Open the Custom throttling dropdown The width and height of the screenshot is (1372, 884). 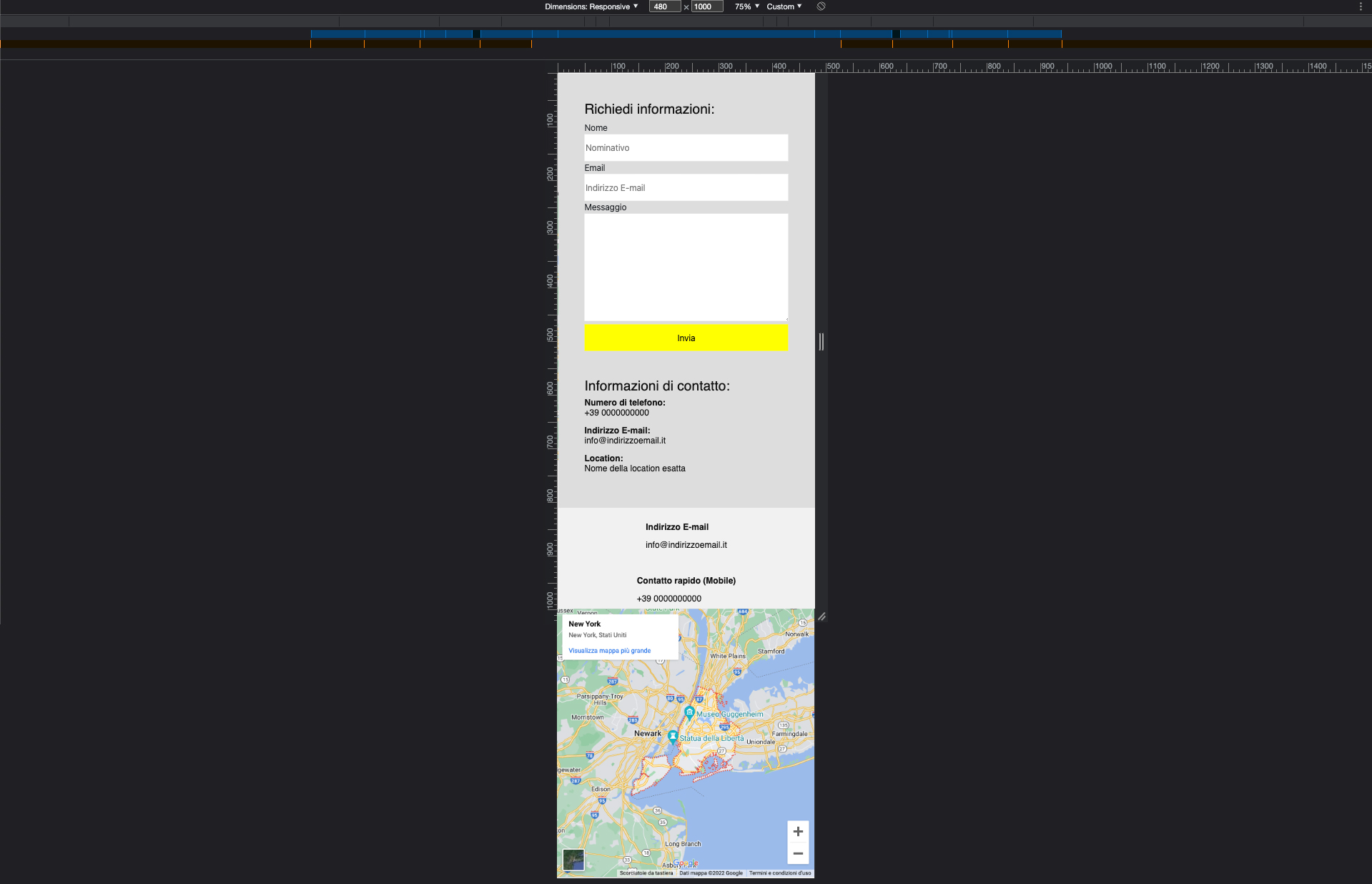784,6
